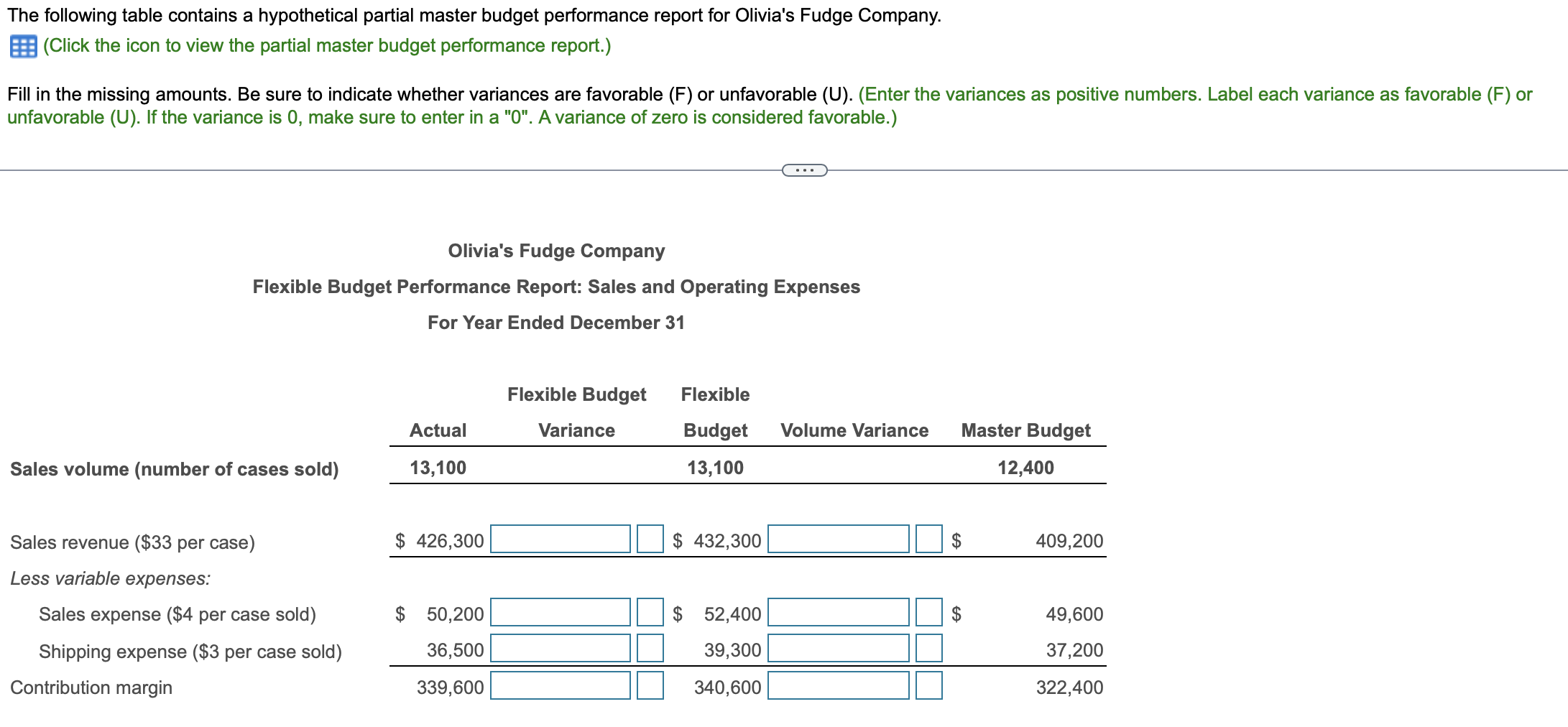Click the sales revenue flexible budget variance input
The image size is (1568, 727).
[x=561, y=540]
